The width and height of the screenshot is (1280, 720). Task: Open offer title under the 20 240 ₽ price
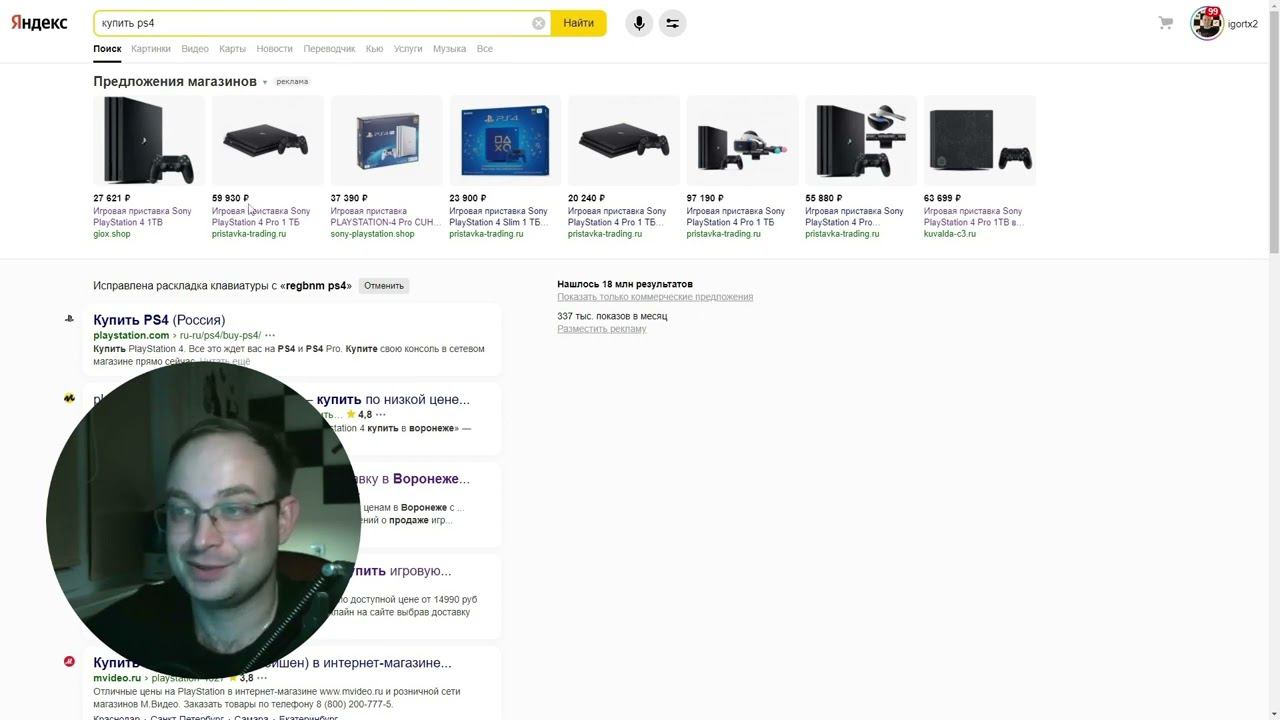coord(617,217)
